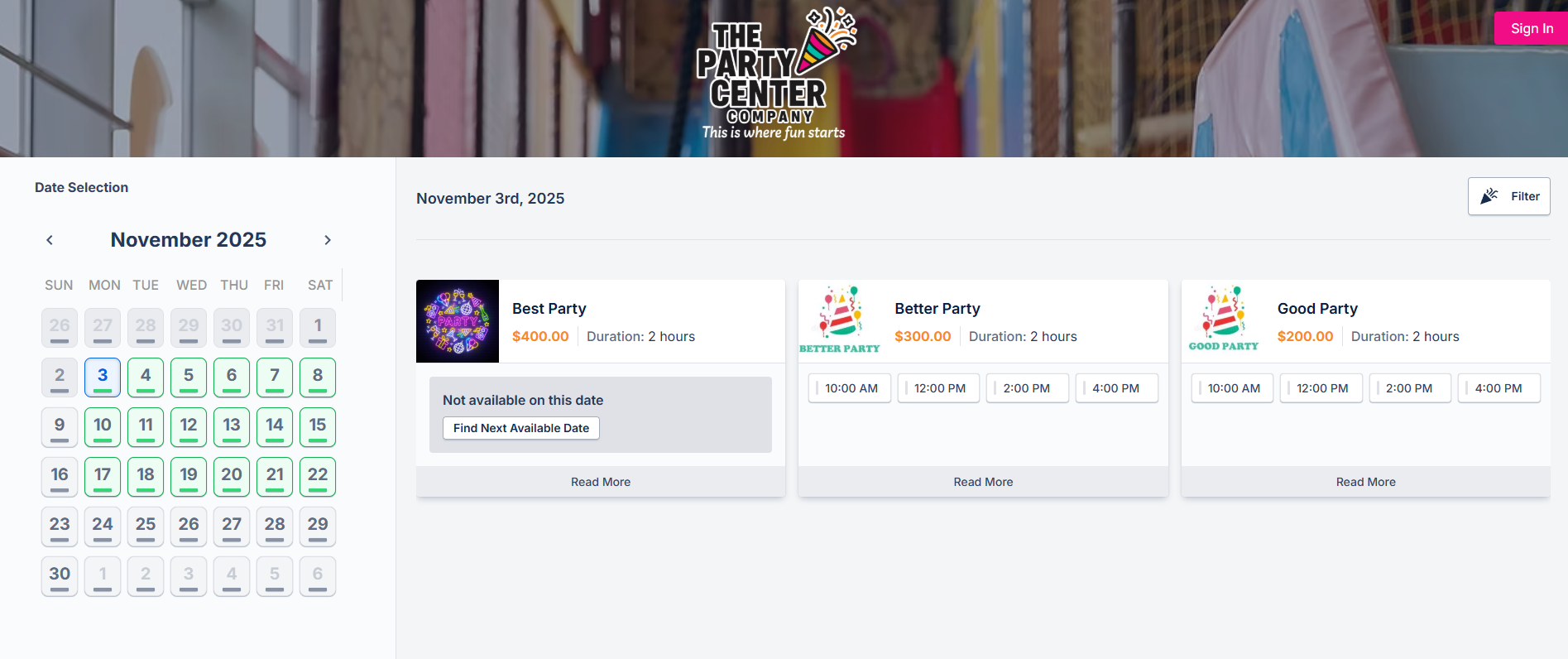Pick November 5 on the calendar

tap(189, 377)
